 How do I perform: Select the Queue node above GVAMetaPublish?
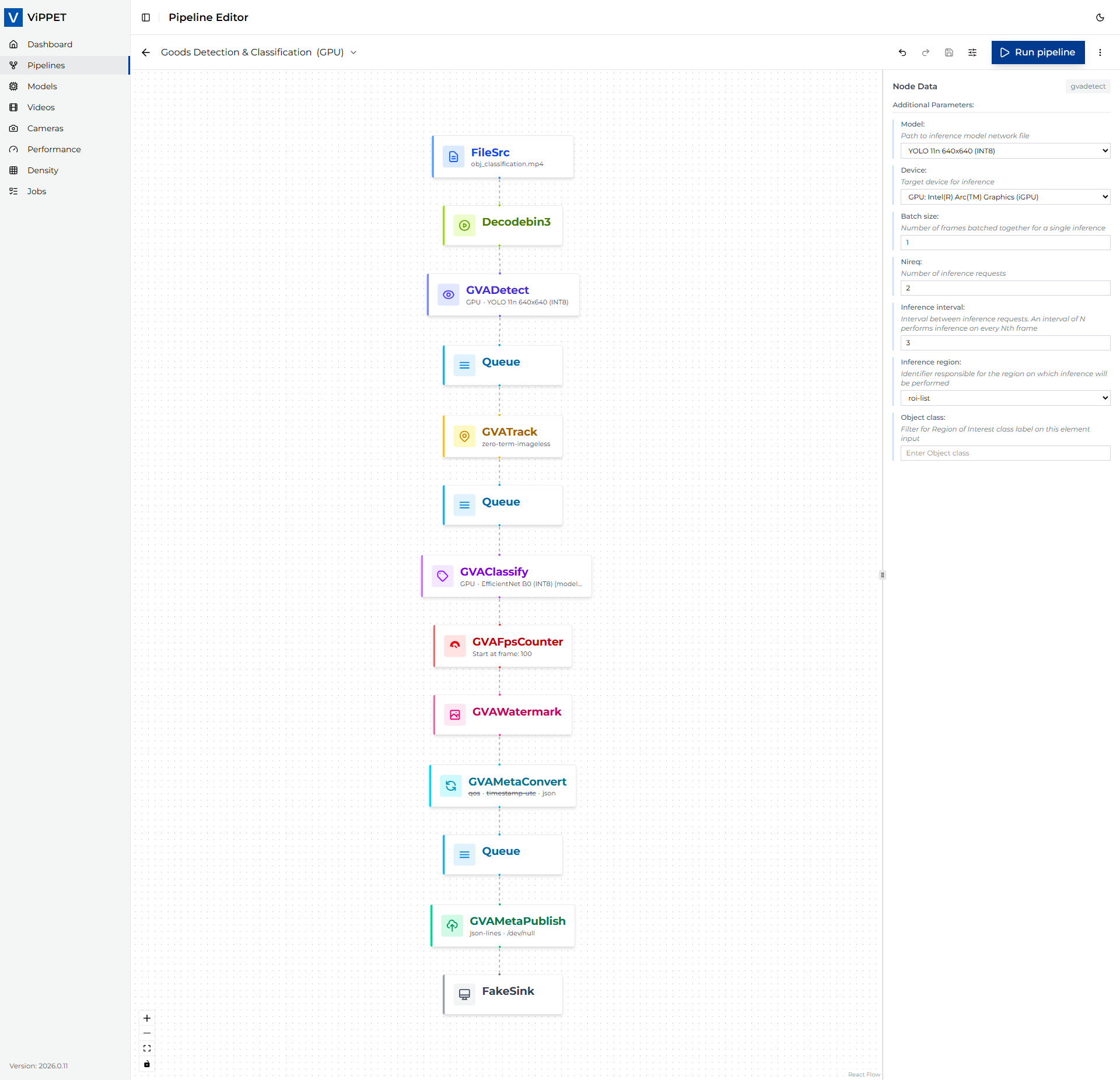503,855
